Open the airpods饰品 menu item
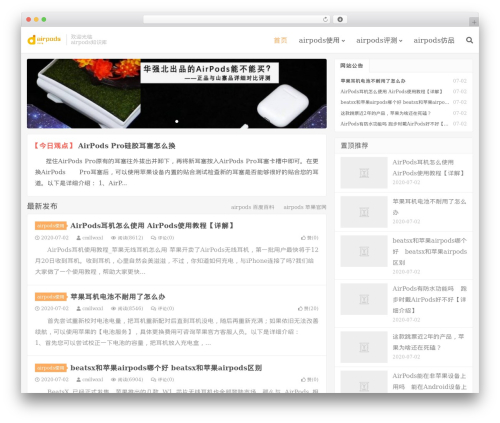The width and height of the screenshot is (500, 423). tap(434, 40)
